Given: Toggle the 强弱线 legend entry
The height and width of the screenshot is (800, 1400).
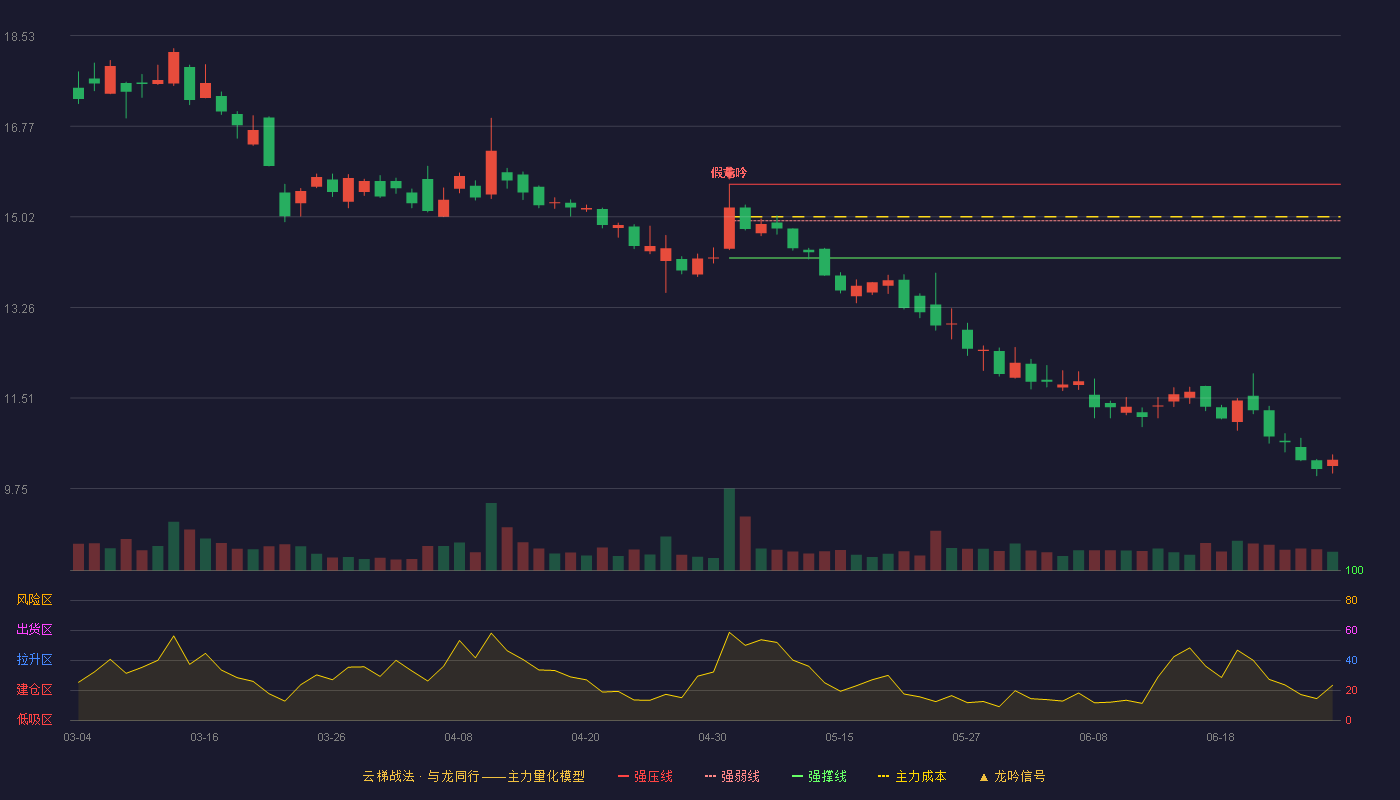Looking at the screenshot, I should (x=732, y=776).
